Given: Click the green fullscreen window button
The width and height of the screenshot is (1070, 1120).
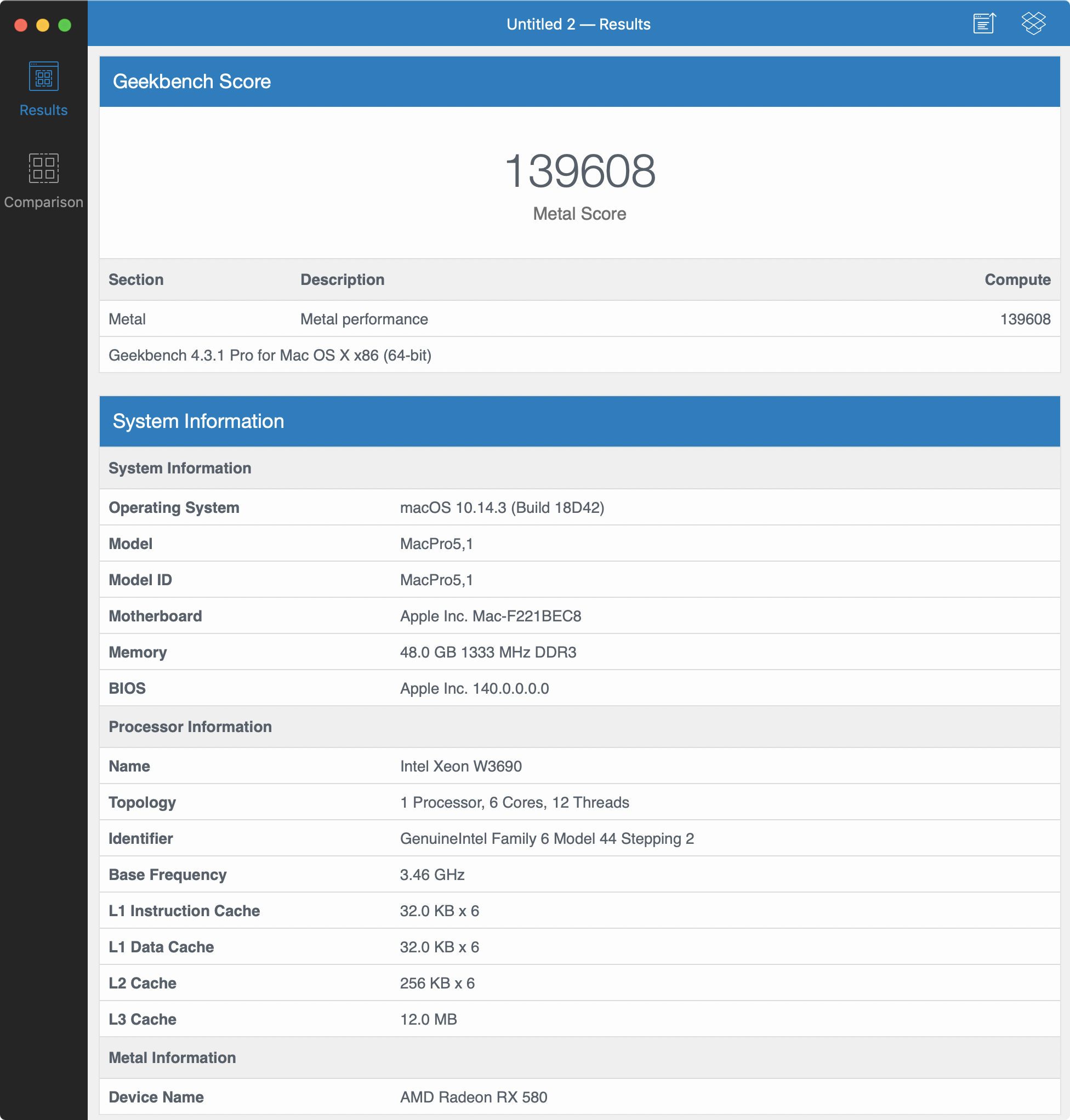Looking at the screenshot, I should point(65,25).
